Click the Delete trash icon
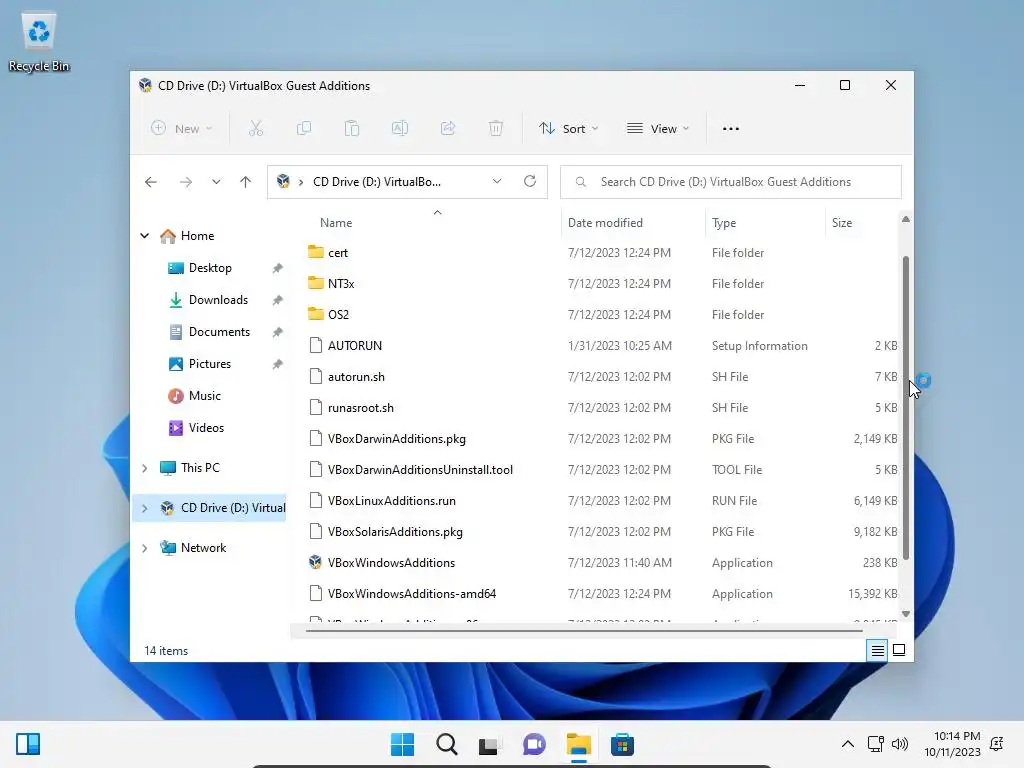1024x768 pixels. 496,129
